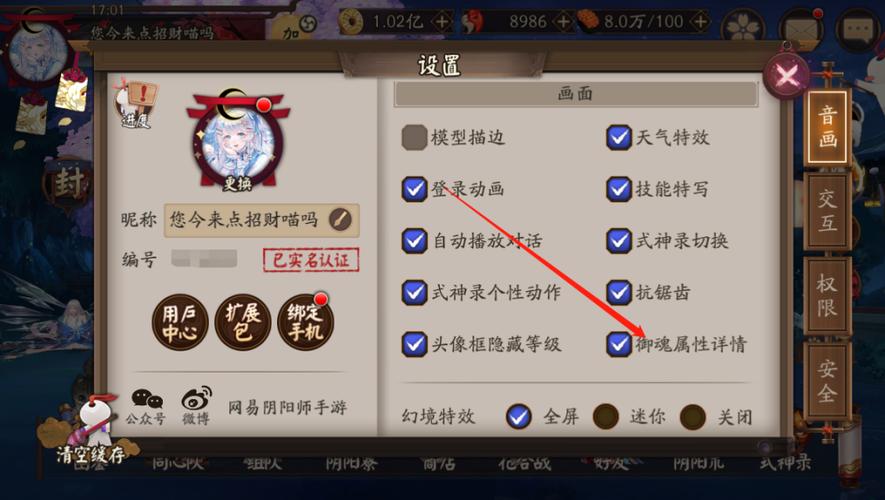Click the 绑定手机 button
The height and width of the screenshot is (500, 885).
[305, 322]
